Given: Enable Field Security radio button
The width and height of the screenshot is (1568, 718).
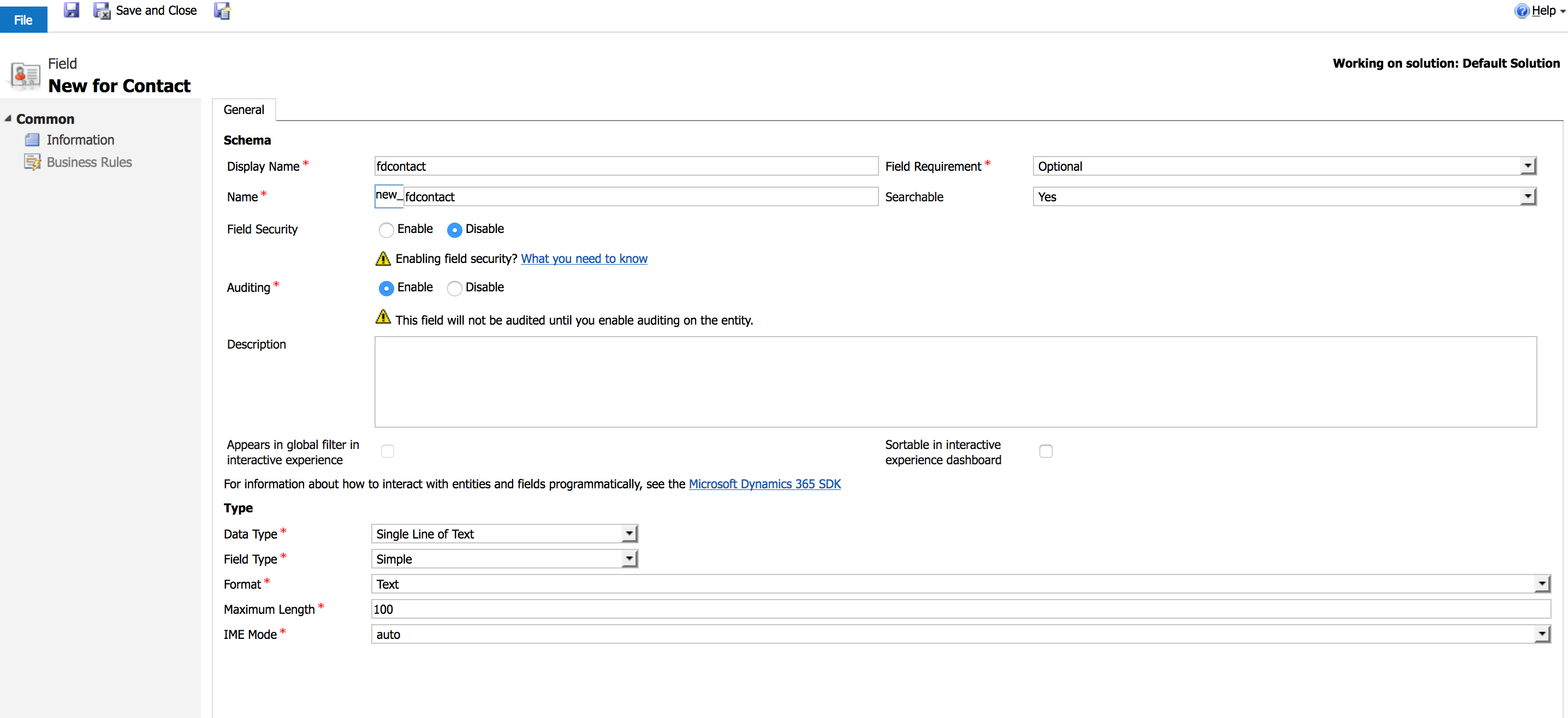Looking at the screenshot, I should [x=386, y=230].
